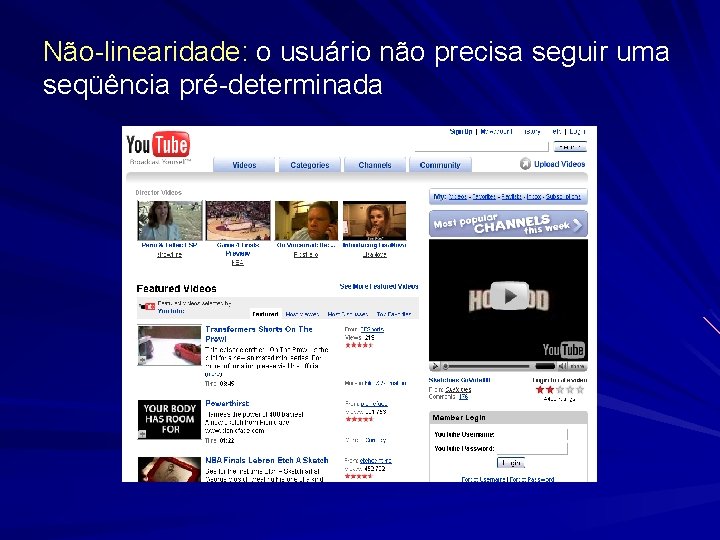The height and width of the screenshot is (540, 720).
Task: Click menu button at player bar right end
Action: (577, 366)
